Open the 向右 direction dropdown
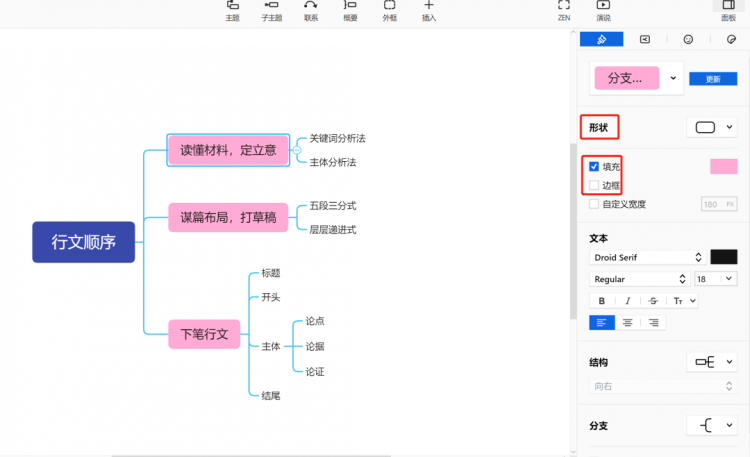 [663, 386]
